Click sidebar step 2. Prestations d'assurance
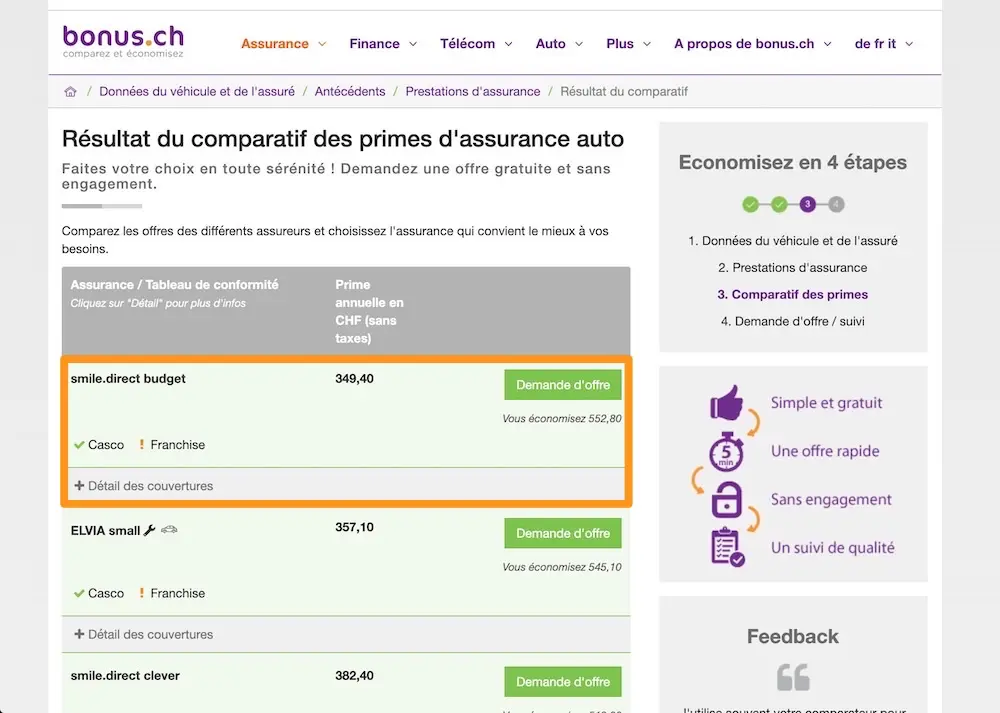 coord(793,268)
